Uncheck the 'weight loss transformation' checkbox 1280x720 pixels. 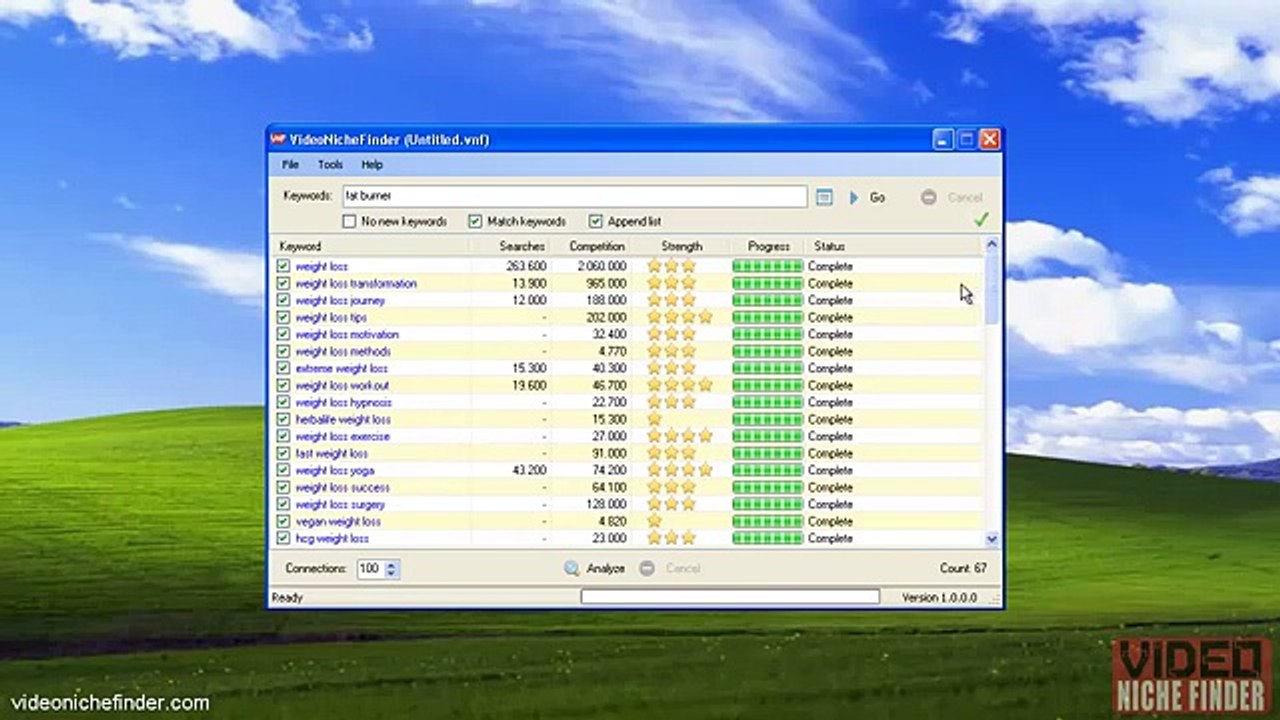click(x=283, y=283)
